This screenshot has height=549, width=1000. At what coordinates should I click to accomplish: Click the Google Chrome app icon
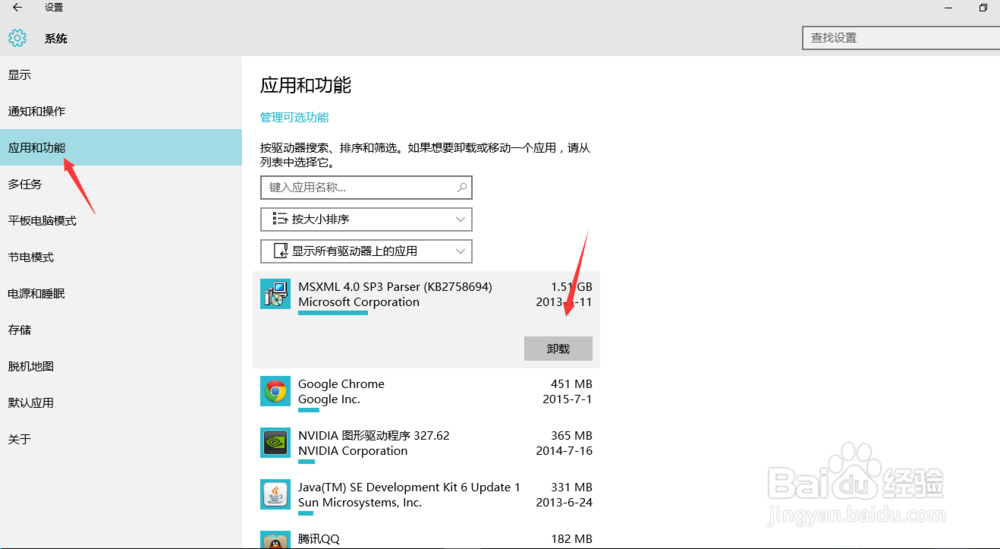coord(276,392)
